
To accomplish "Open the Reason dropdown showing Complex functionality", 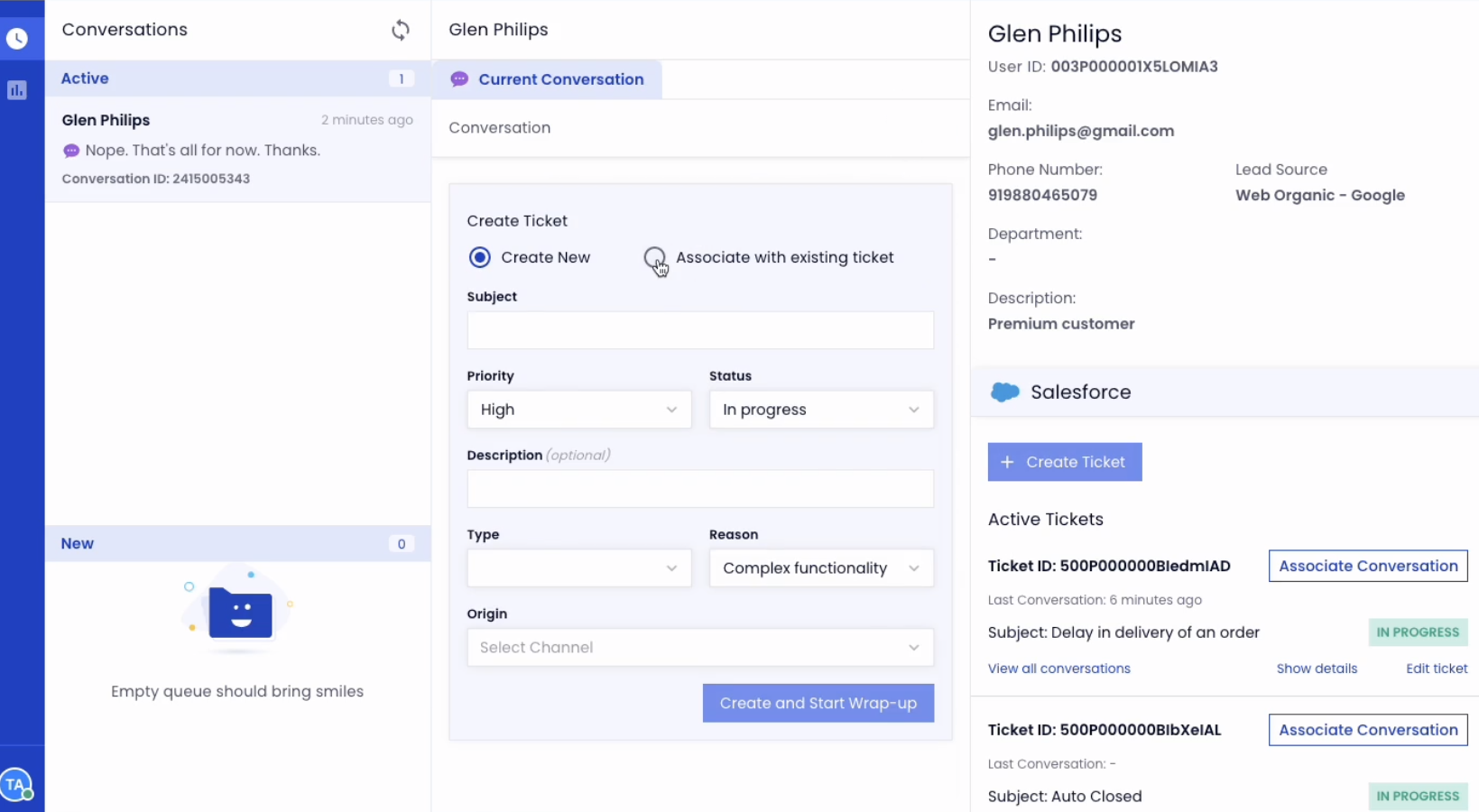I will click(821, 568).
